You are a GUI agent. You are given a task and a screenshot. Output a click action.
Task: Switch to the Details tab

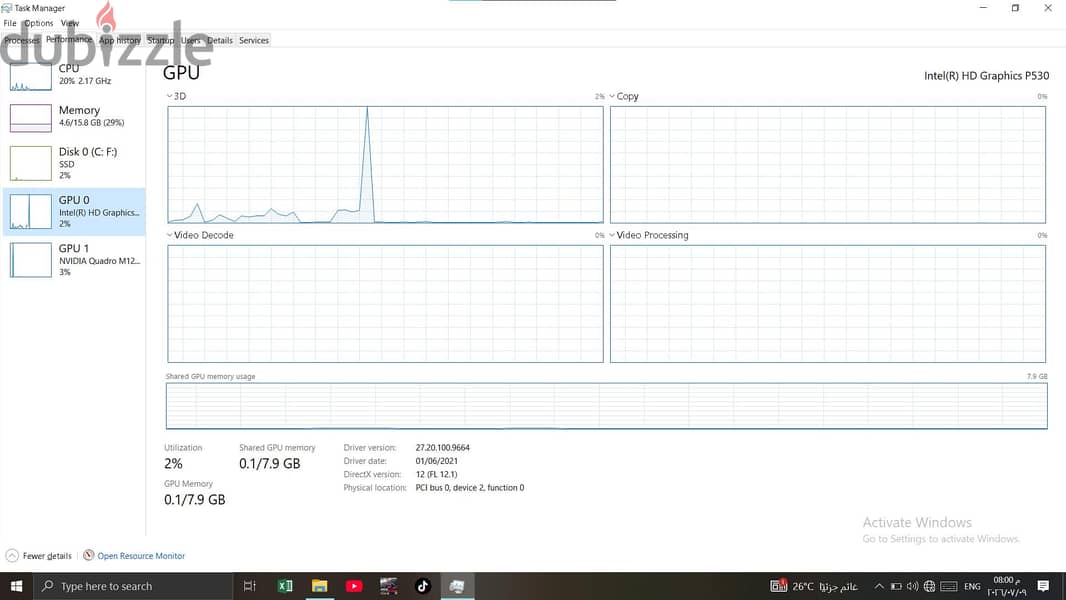pos(220,41)
